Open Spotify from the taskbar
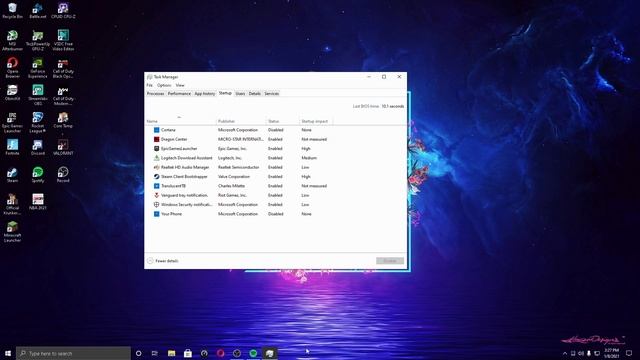The height and width of the screenshot is (360, 640). (253, 353)
